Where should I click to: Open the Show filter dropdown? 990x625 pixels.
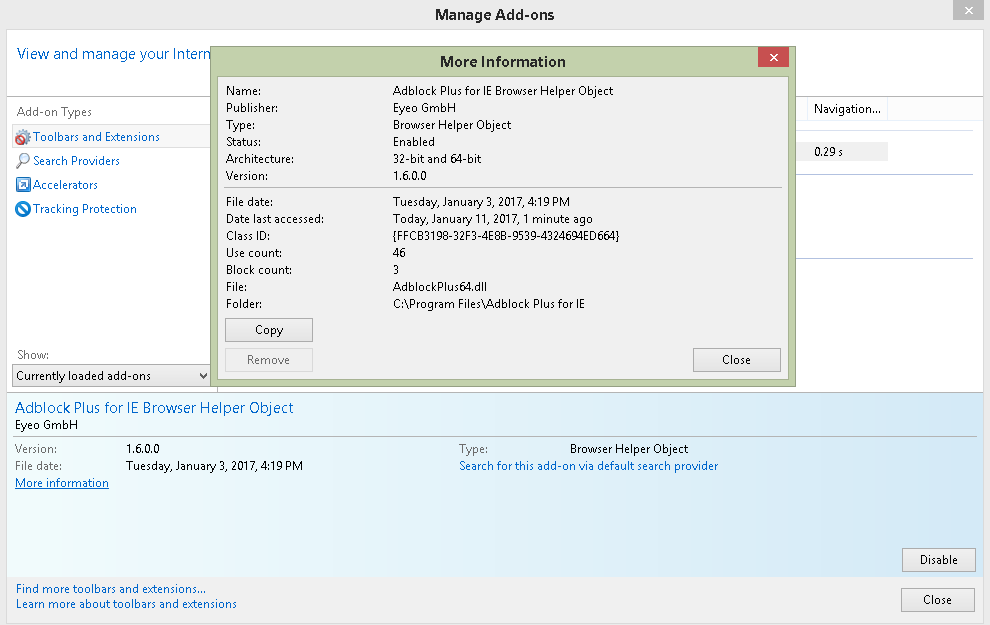(x=204, y=375)
